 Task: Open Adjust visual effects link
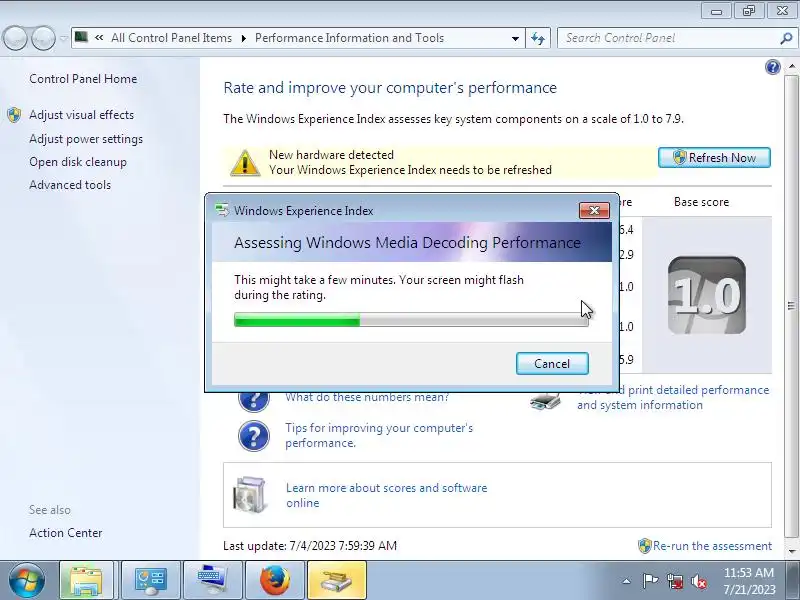[x=82, y=115]
